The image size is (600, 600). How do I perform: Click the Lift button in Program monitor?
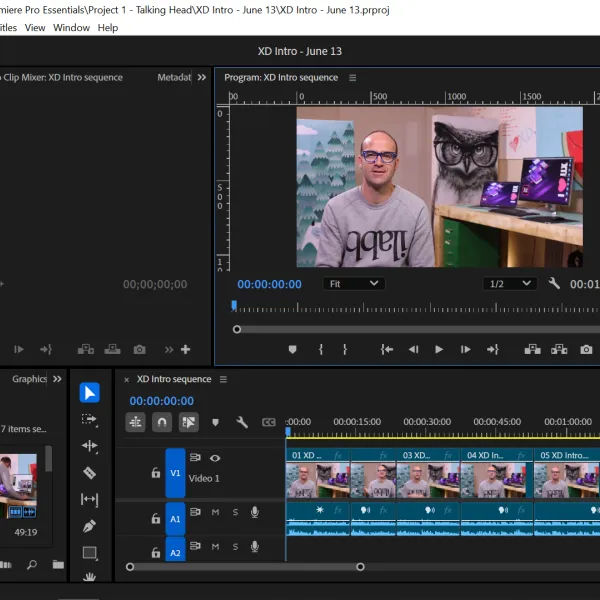coord(532,349)
